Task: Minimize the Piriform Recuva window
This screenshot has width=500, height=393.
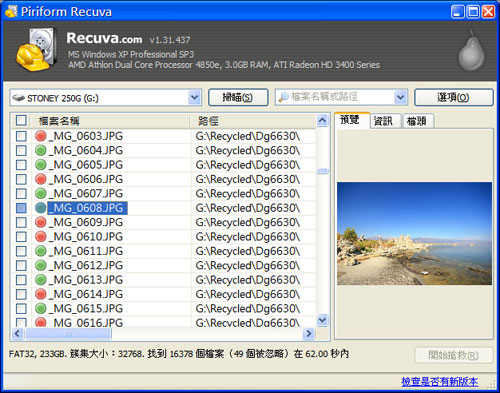Action: [x=457, y=12]
